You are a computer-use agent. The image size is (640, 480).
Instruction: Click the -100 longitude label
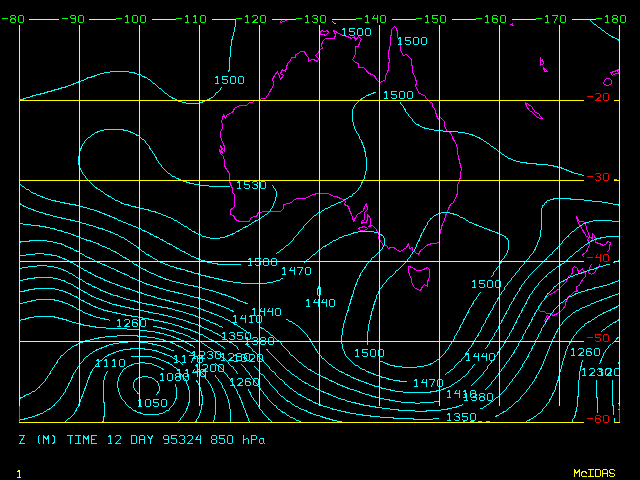coord(134,20)
